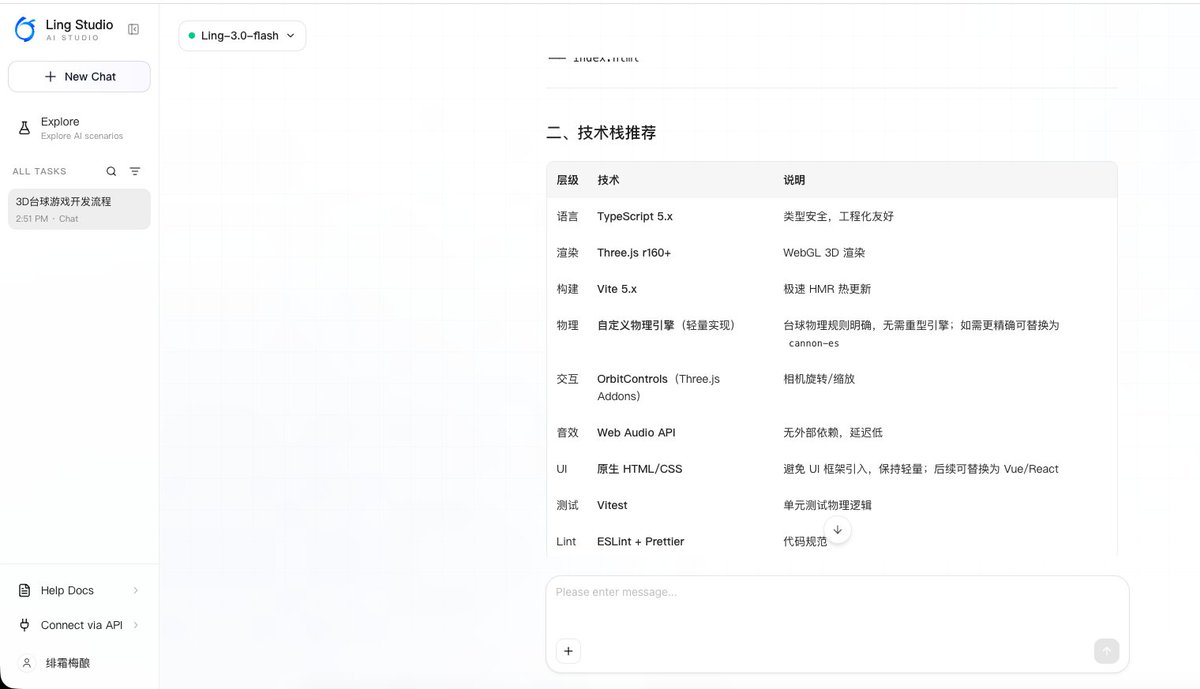1200x689 pixels.
Task: Click the cannon-es code text
Action: [x=814, y=343]
